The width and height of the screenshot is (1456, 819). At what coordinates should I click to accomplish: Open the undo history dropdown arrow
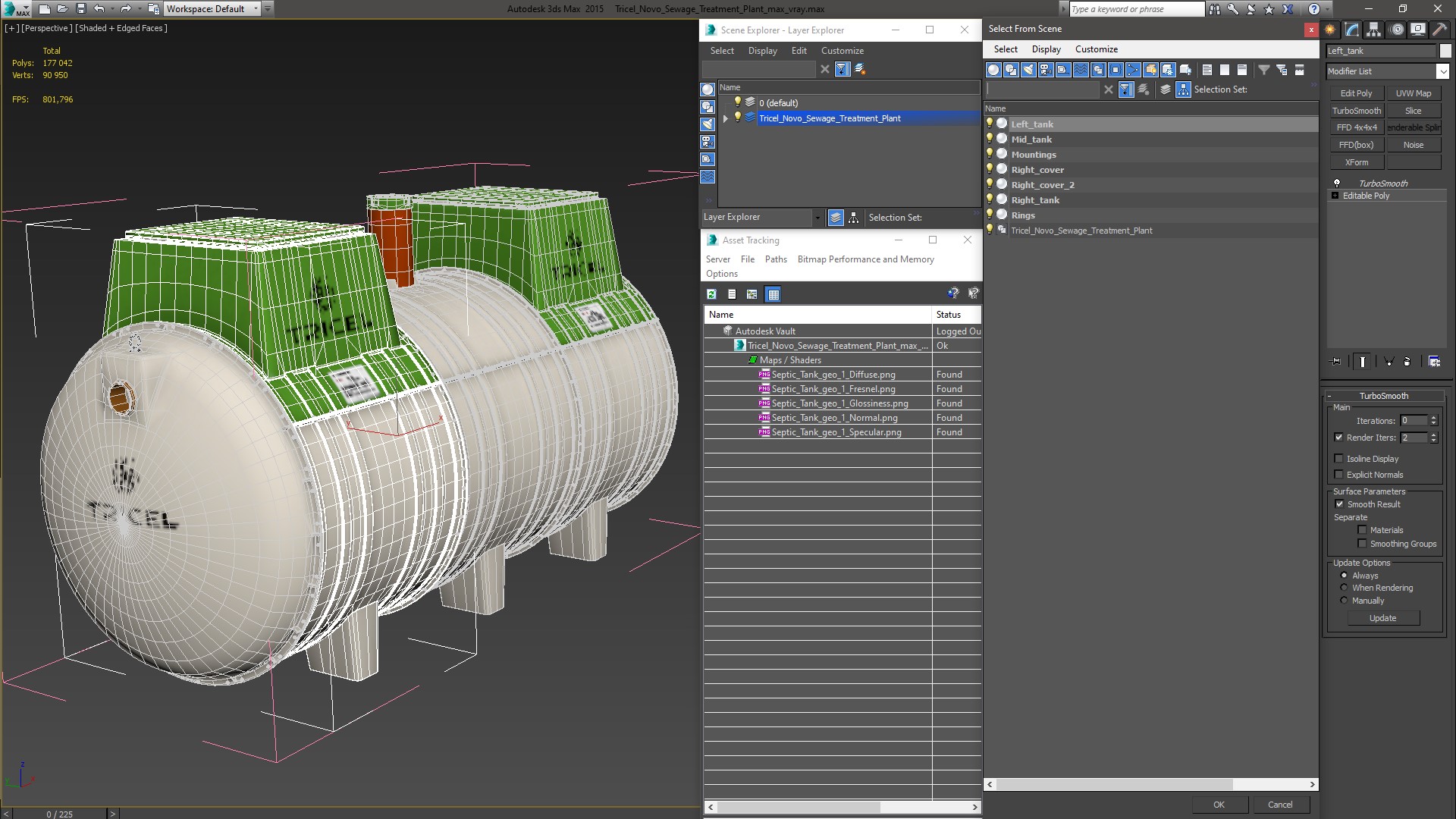(x=112, y=9)
